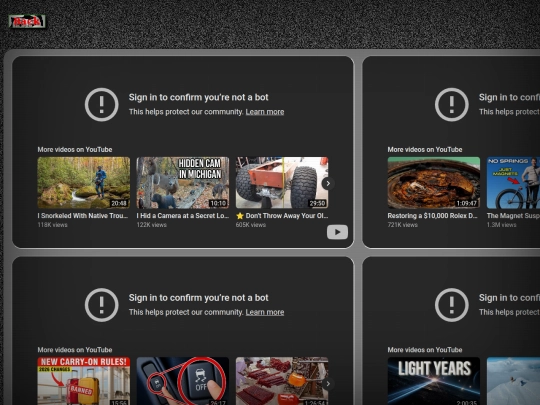
Task: Open the No Springs Just Magnets thumbnail
Action: click(x=513, y=183)
